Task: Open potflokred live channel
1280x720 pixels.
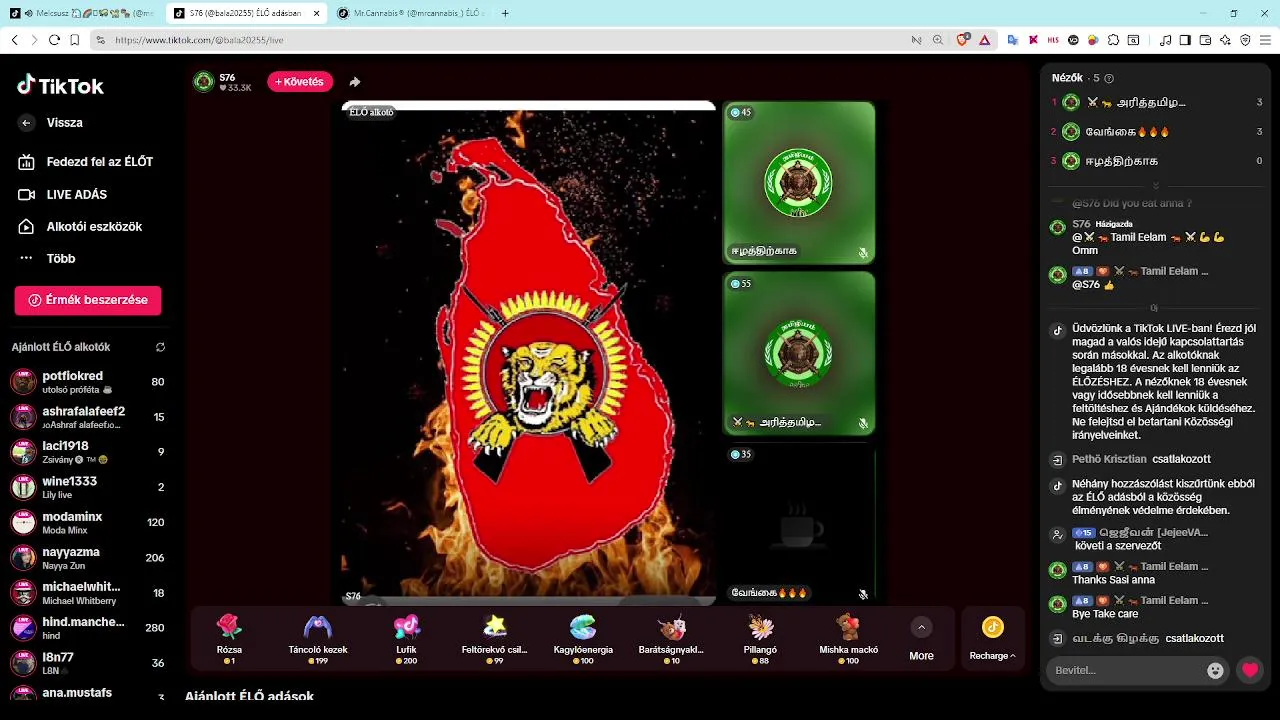Action: pos(88,382)
